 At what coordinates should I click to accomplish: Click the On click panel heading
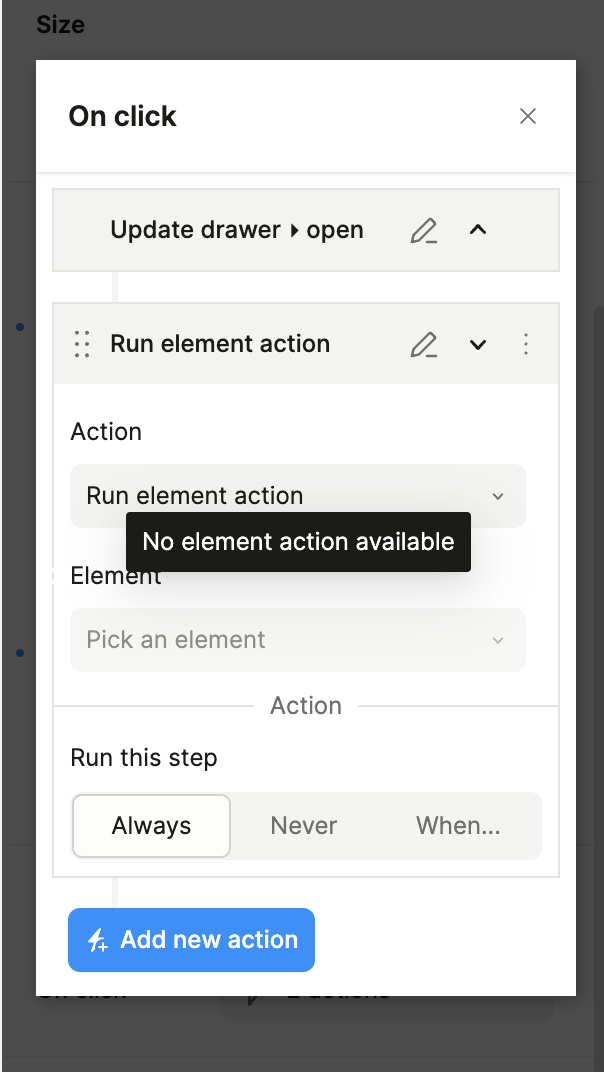pos(122,116)
